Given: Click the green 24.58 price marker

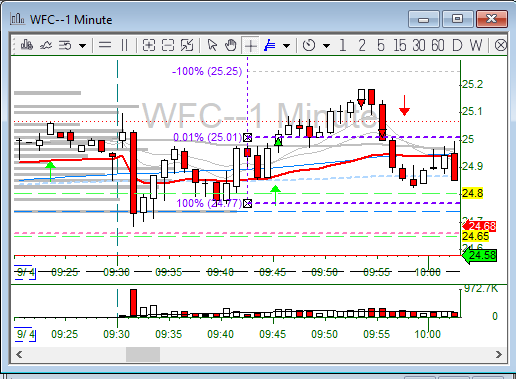Looking at the screenshot, I should 479,255.
